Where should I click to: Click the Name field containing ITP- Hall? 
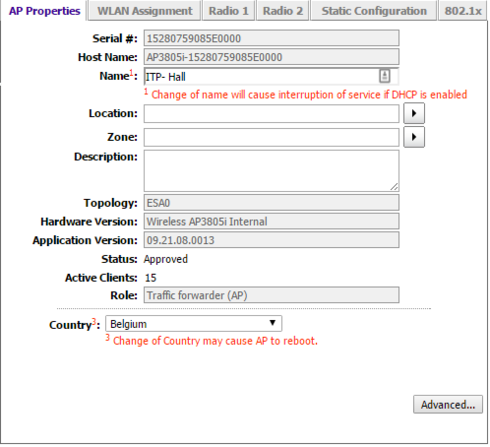[x=271, y=77]
